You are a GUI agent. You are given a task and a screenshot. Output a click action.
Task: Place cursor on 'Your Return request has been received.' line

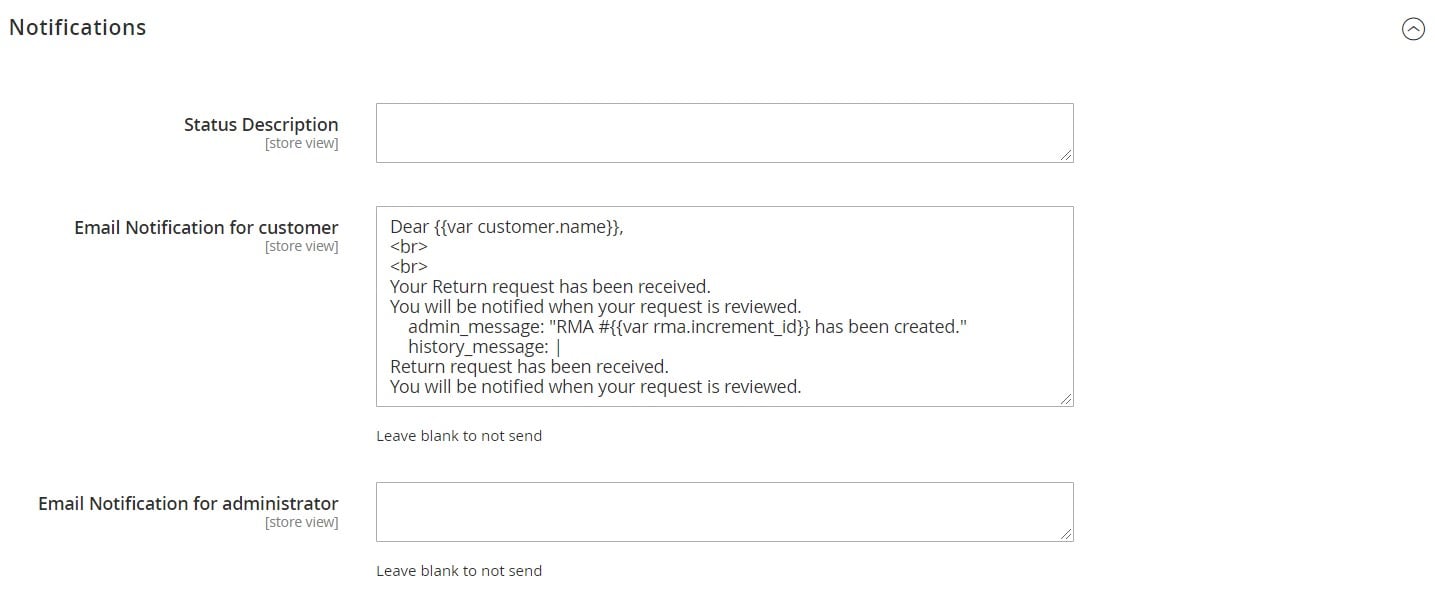tap(550, 287)
